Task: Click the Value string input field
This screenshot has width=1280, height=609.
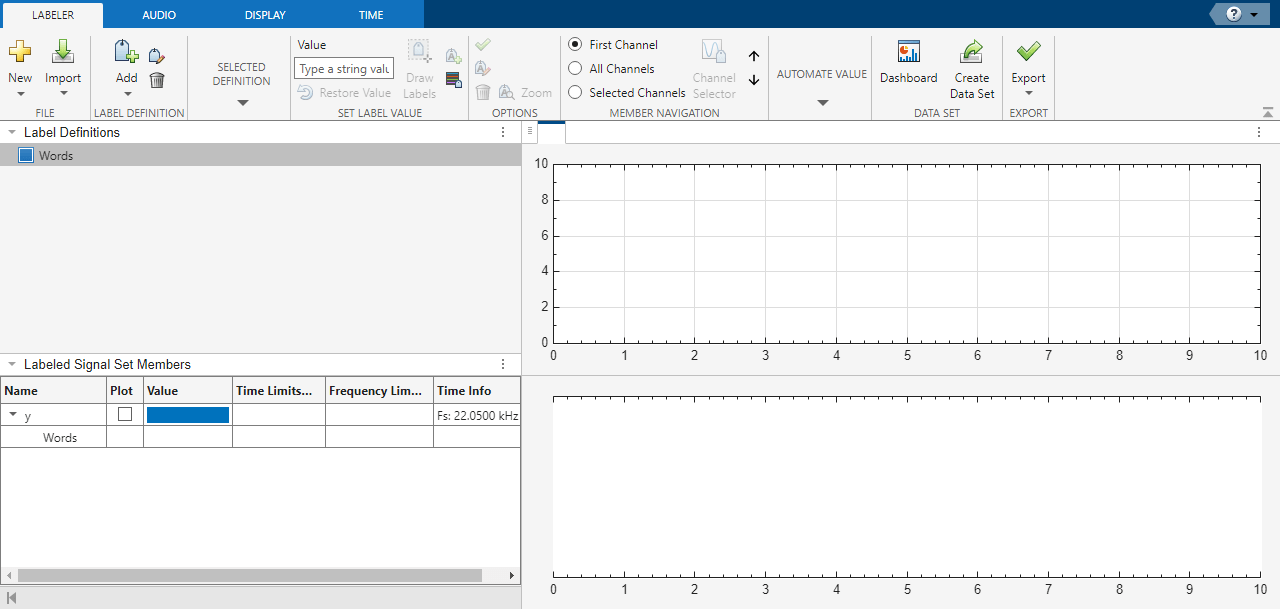Action: click(x=344, y=69)
